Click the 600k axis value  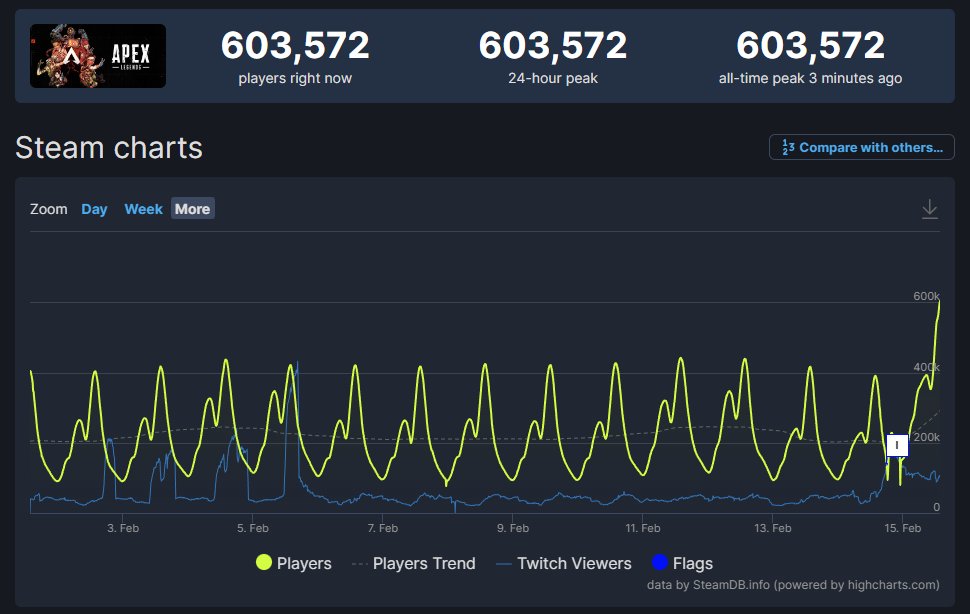pos(926,296)
